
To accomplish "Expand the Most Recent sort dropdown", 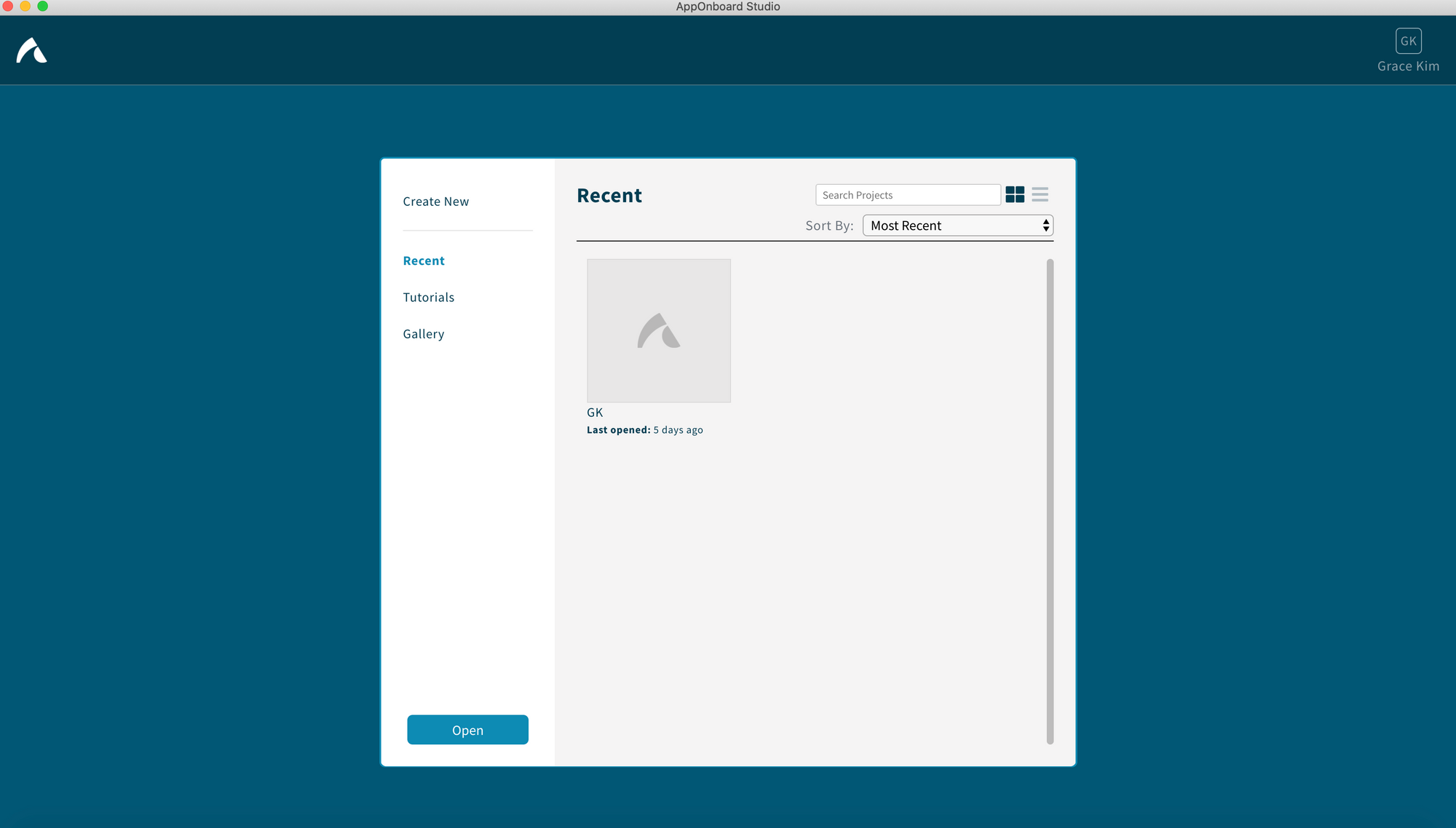I will (946, 226).
